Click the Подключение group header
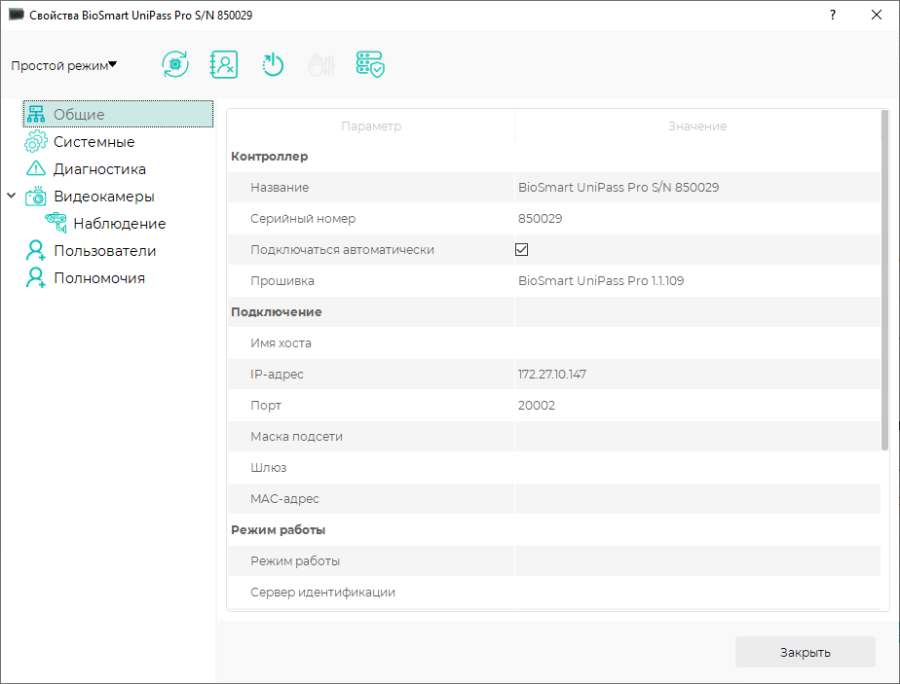900x684 pixels. 276,312
